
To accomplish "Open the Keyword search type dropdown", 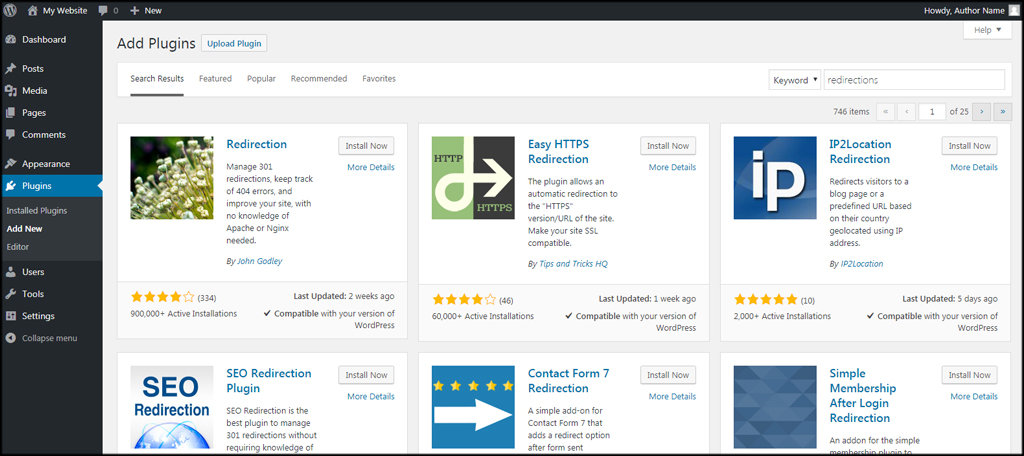I will click(795, 80).
